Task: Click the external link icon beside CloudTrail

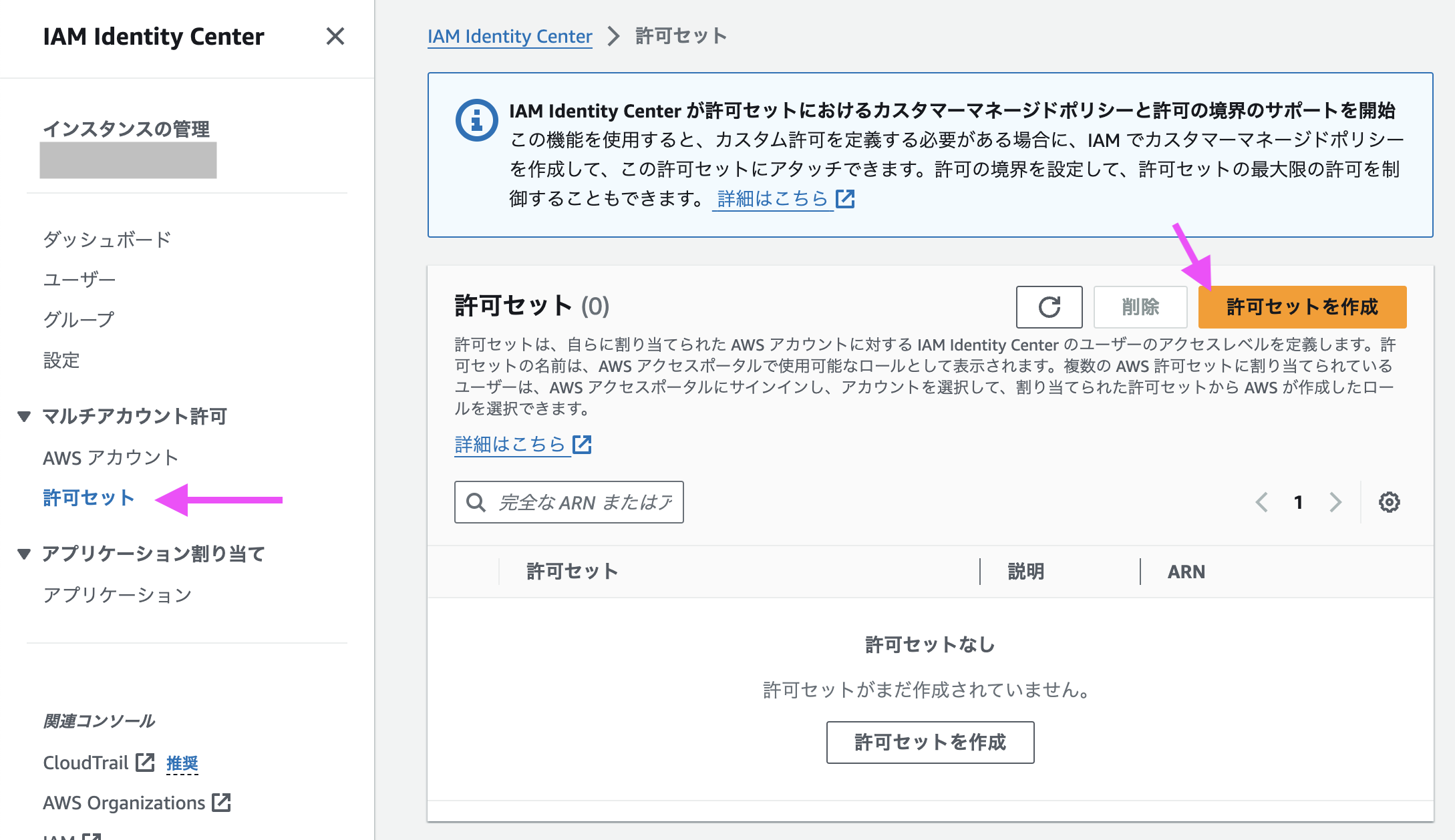Action: pos(145,763)
